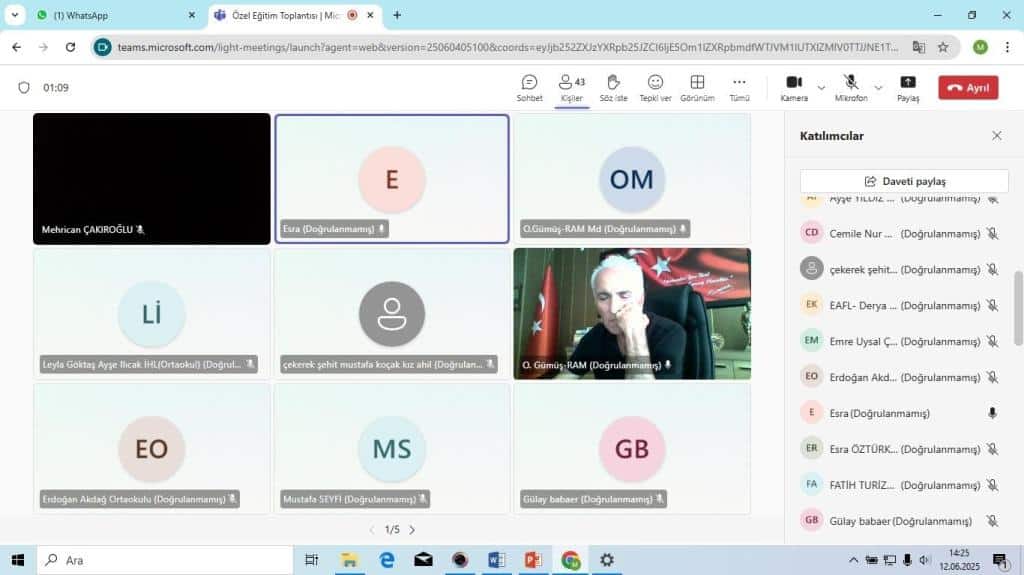Open a new browser tab
The width and height of the screenshot is (1024, 575).
coord(397,15)
